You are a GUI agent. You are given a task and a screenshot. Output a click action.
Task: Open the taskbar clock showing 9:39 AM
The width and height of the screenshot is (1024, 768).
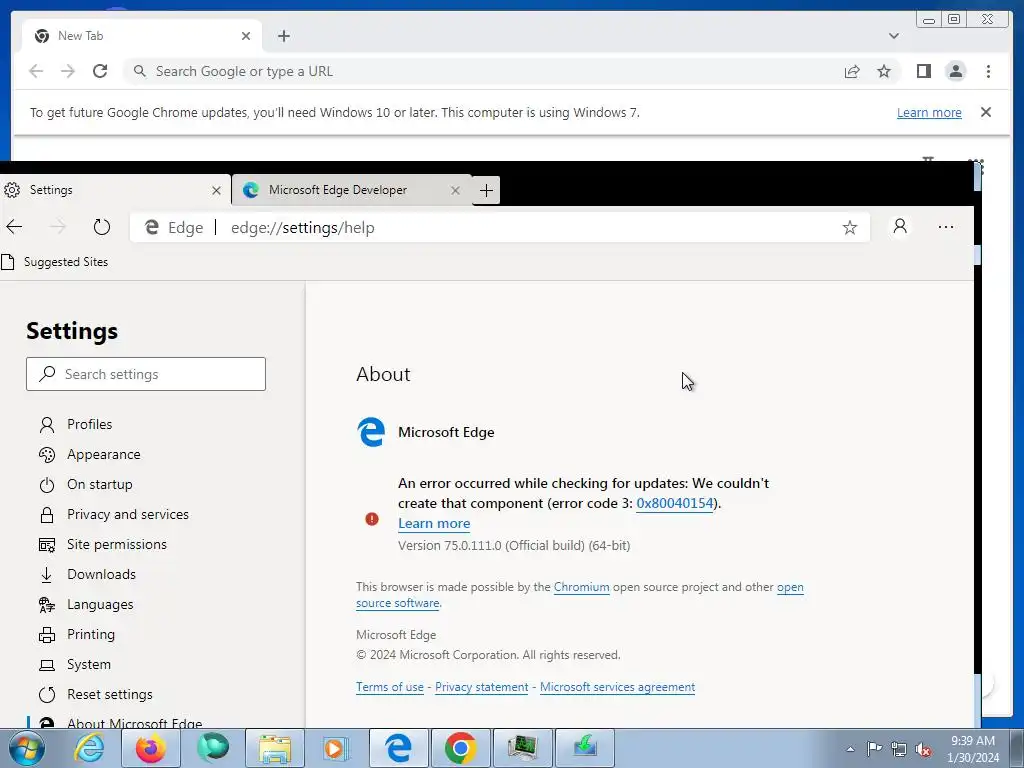[972, 748]
